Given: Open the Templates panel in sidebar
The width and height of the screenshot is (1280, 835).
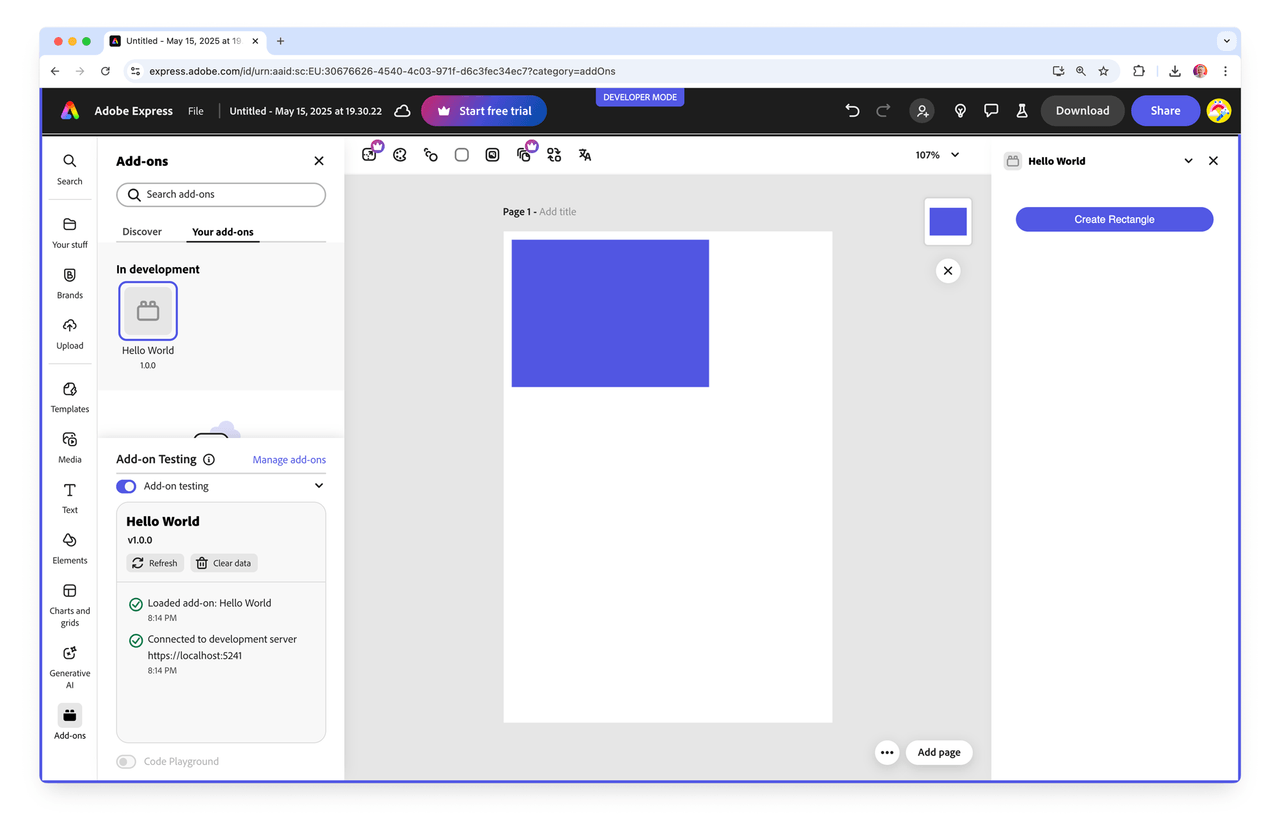Looking at the screenshot, I should pyautogui.click(x=69, y=396).
